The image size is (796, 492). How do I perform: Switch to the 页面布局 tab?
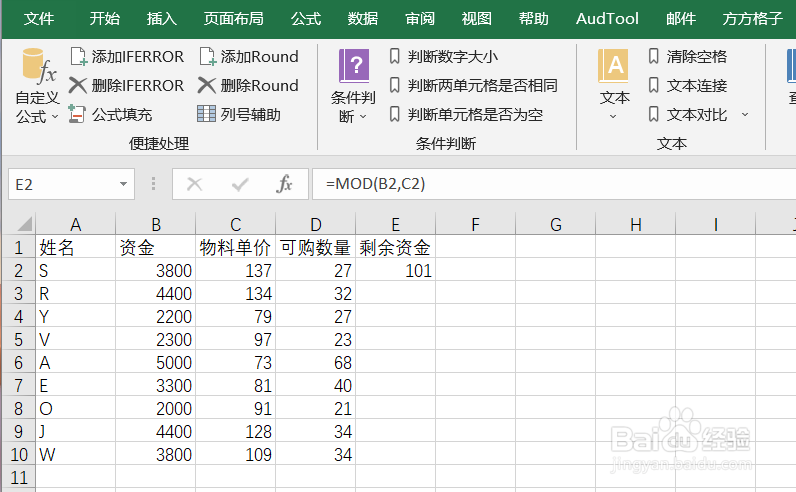tap(234, 19)
